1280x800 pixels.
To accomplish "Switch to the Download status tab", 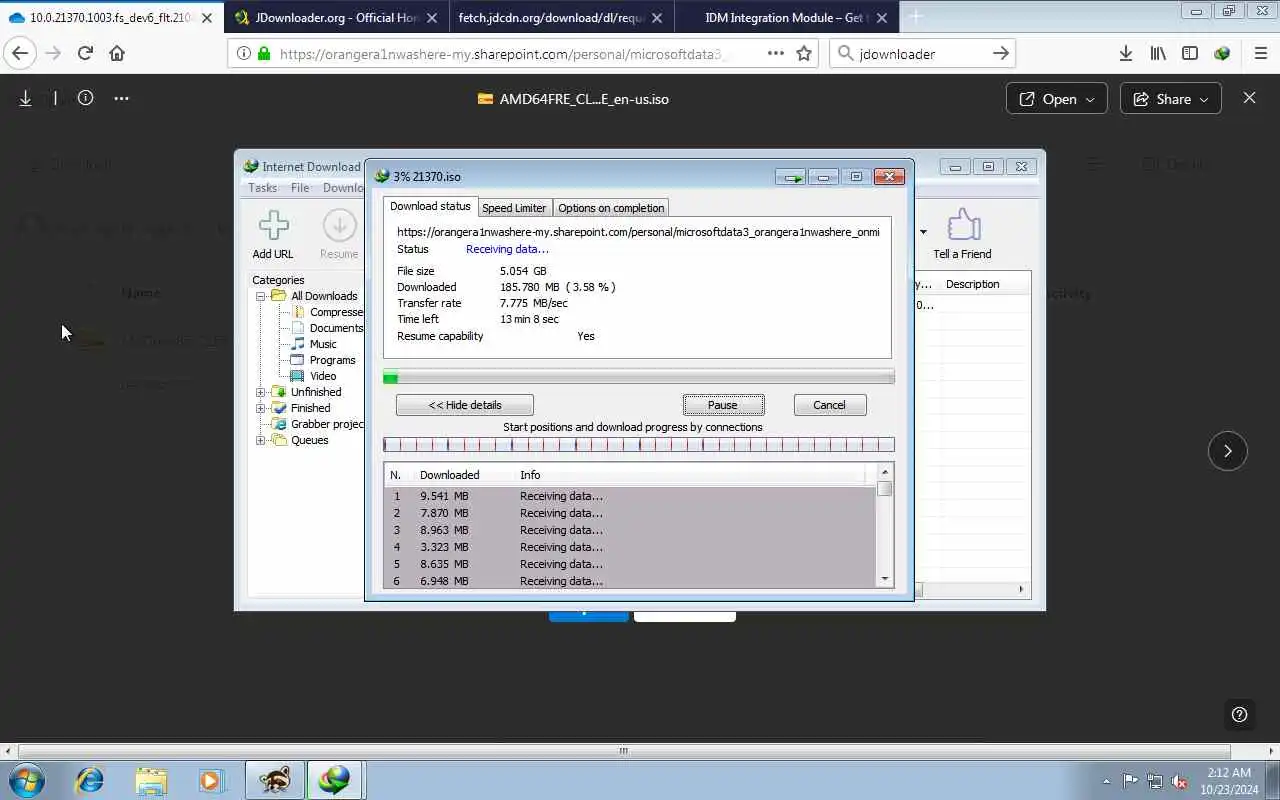I will [x=430, y=206].
